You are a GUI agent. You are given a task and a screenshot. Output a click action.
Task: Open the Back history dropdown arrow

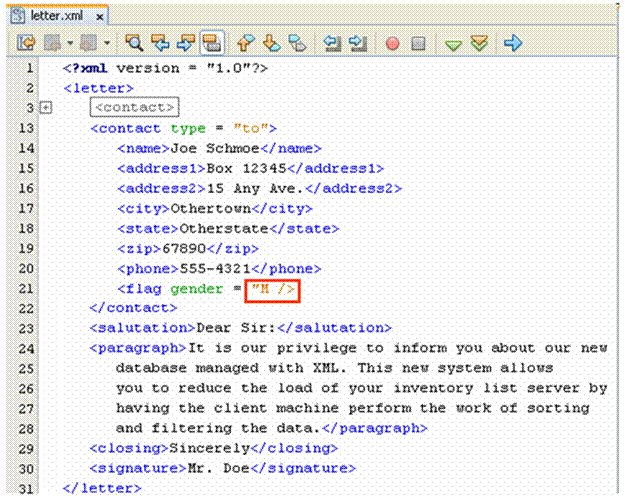tap(70, 43)
